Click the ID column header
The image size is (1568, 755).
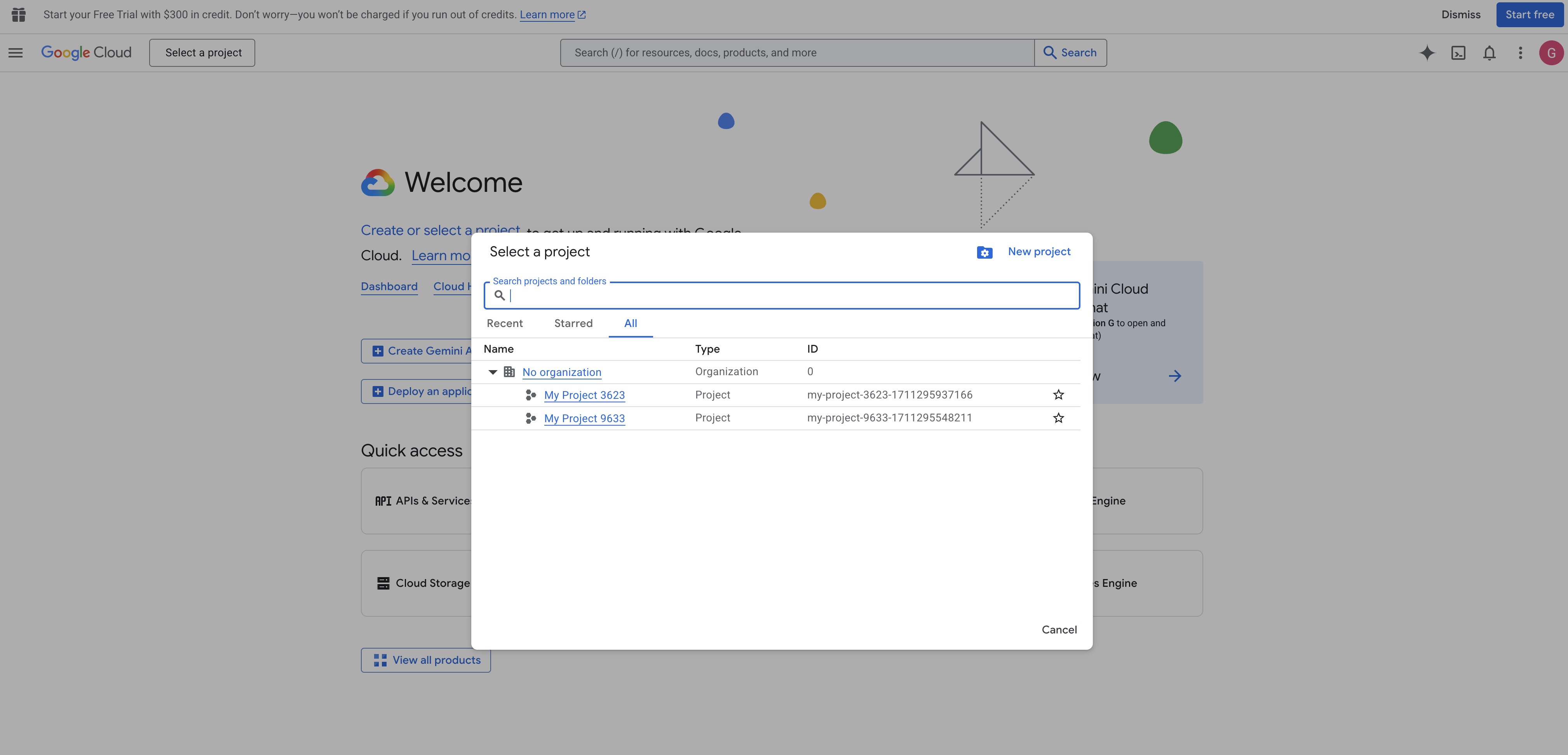(x=812, y=349)
